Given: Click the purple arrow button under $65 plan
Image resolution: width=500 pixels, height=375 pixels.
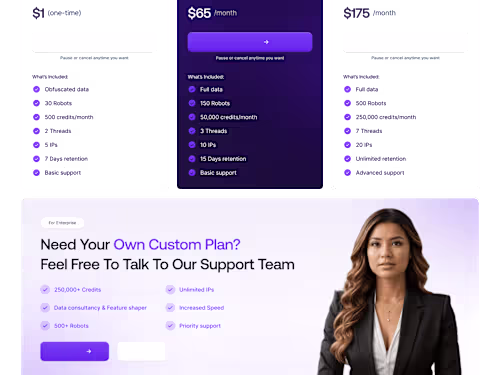Looking at the screenshot, I should coord(250,42).
